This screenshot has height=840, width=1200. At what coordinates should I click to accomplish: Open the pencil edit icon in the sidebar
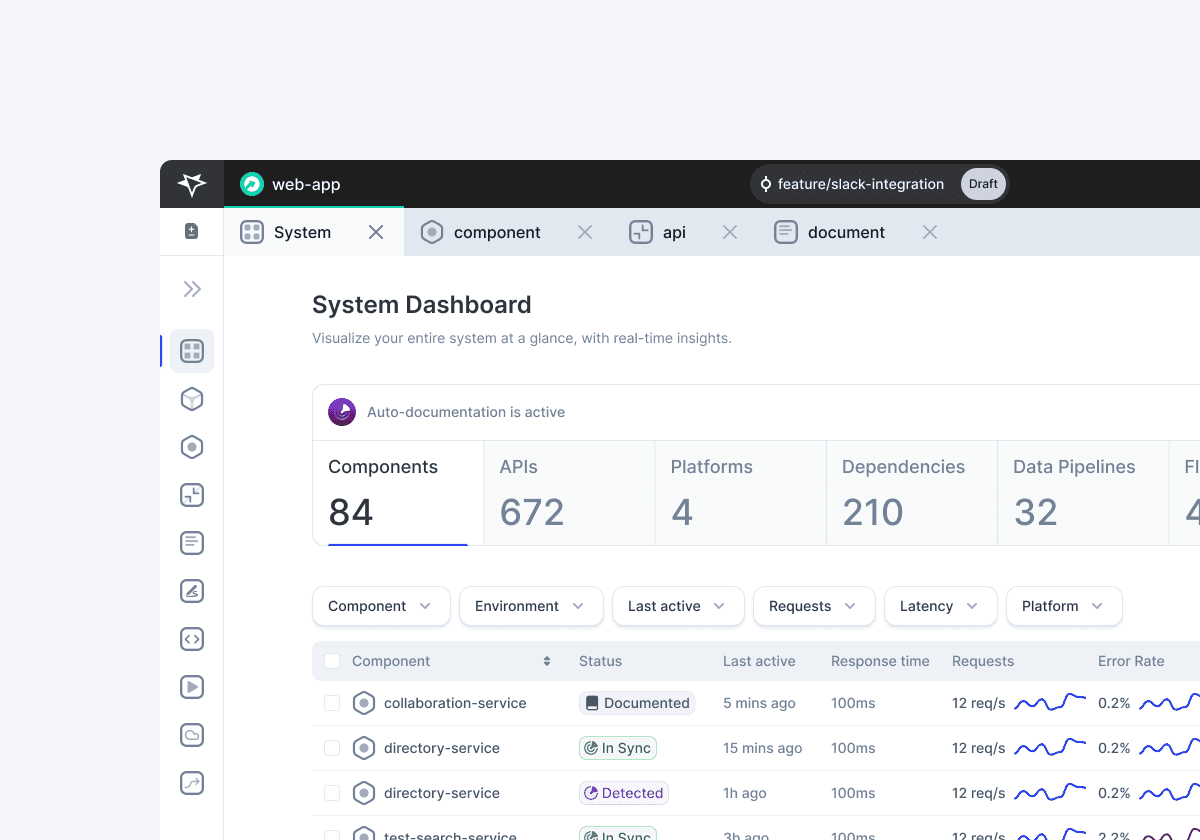click(192, 591)
